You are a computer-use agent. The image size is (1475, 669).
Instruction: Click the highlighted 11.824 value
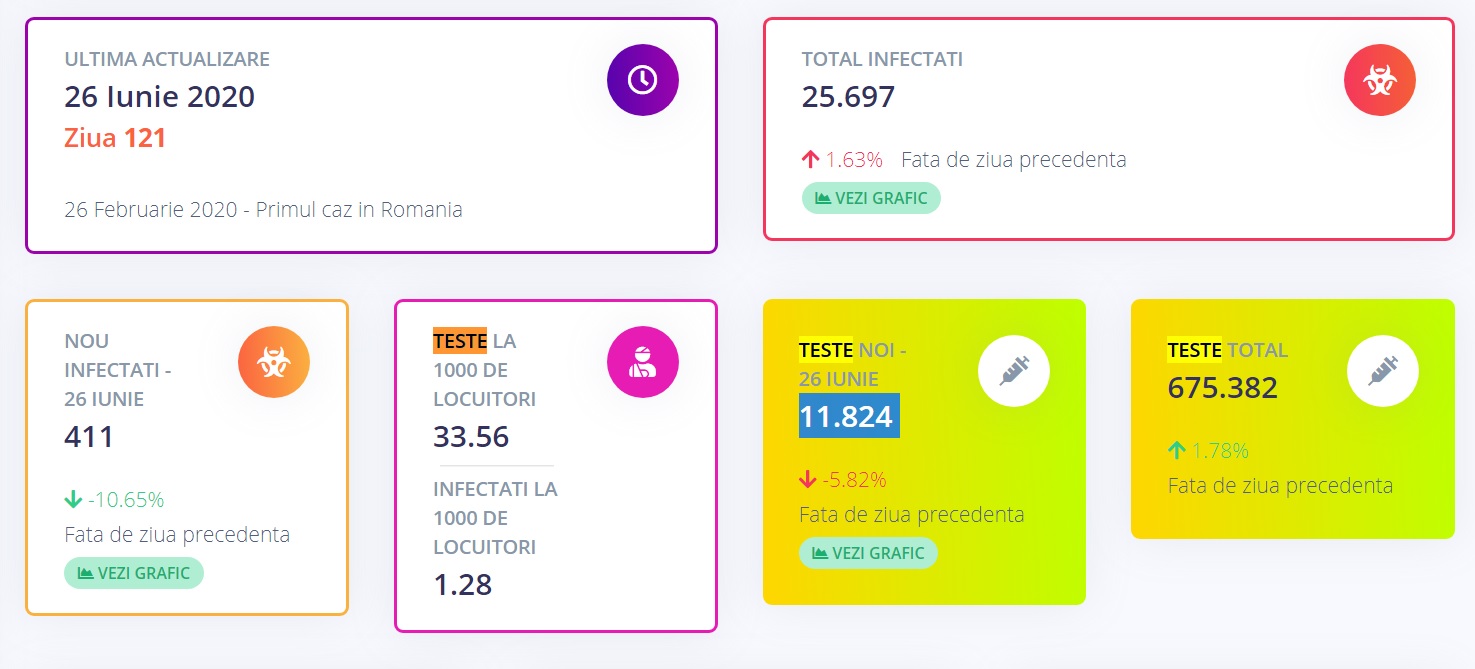tap(848, 416)
